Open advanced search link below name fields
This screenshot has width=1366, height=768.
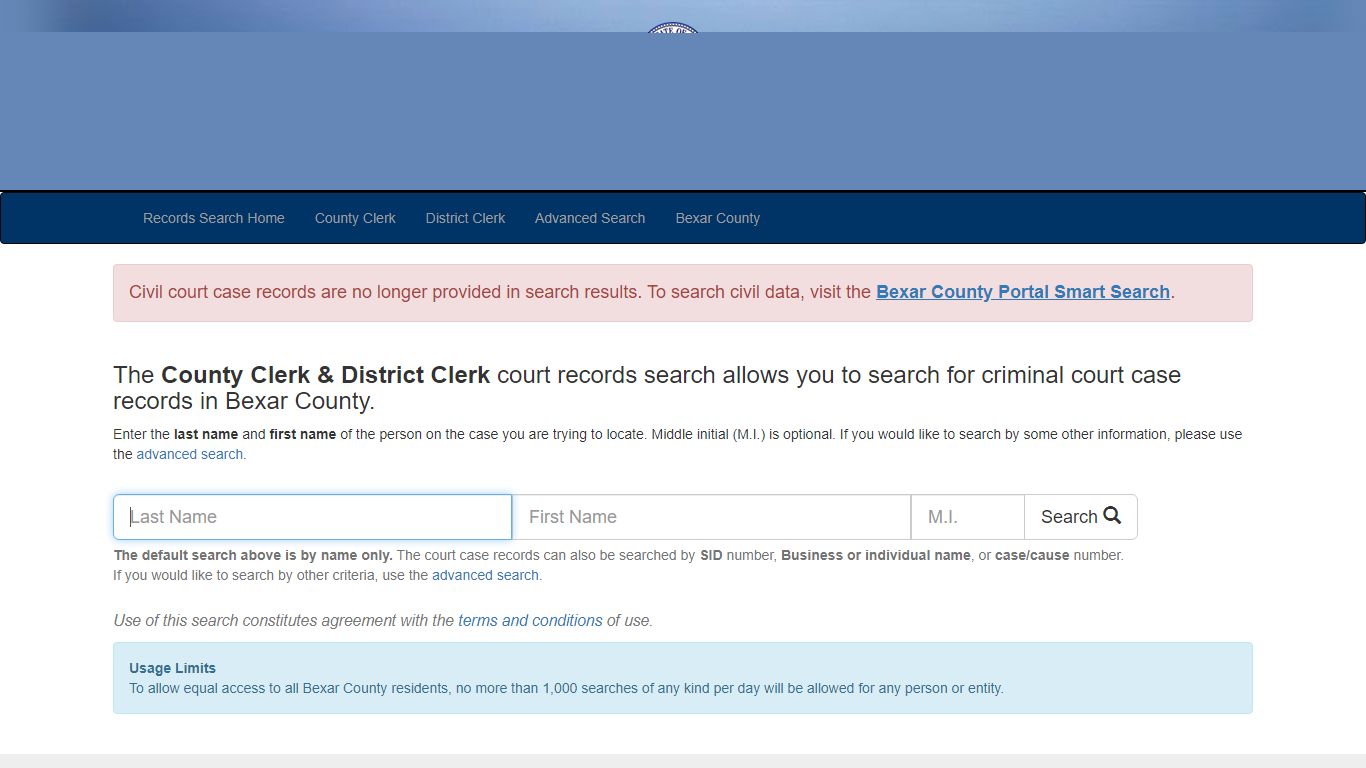[485, 575]
